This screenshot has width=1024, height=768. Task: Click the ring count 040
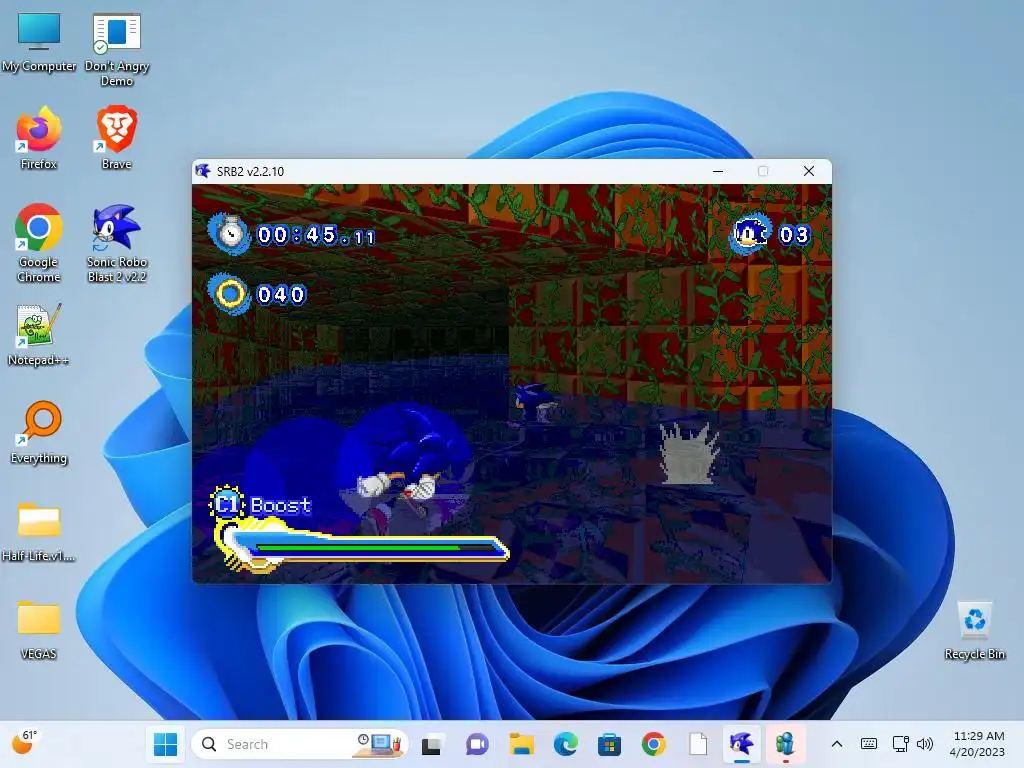[x=281, y=295]
